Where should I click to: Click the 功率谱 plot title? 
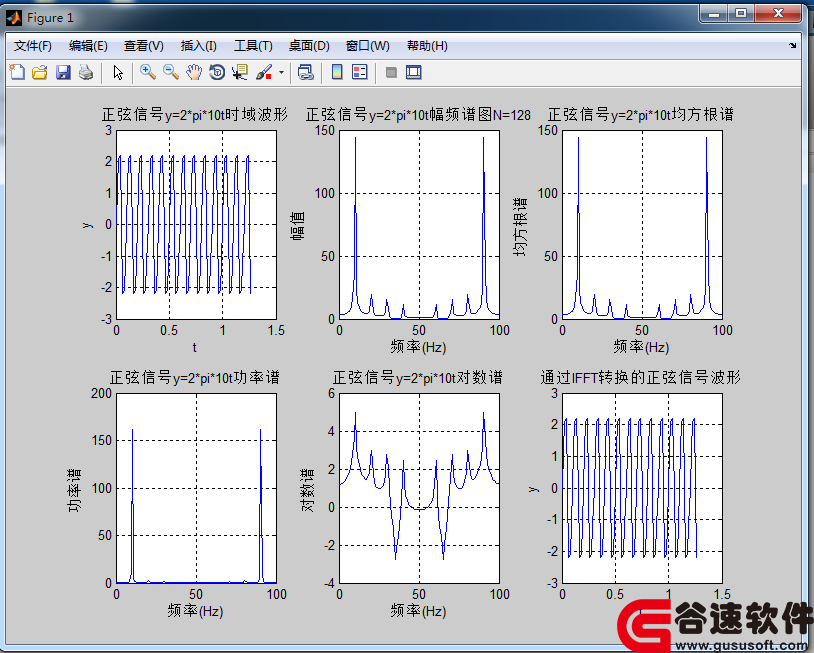195,377
